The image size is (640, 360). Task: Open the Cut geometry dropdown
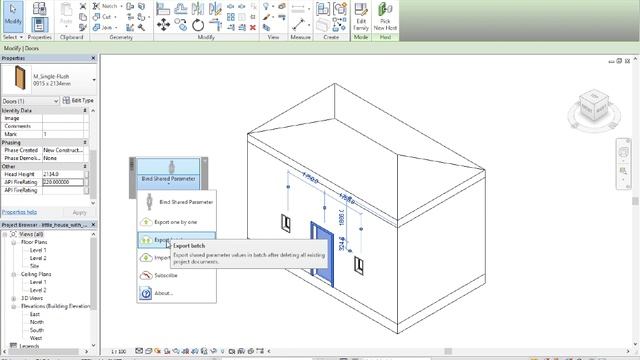click(x=116, y=17)
